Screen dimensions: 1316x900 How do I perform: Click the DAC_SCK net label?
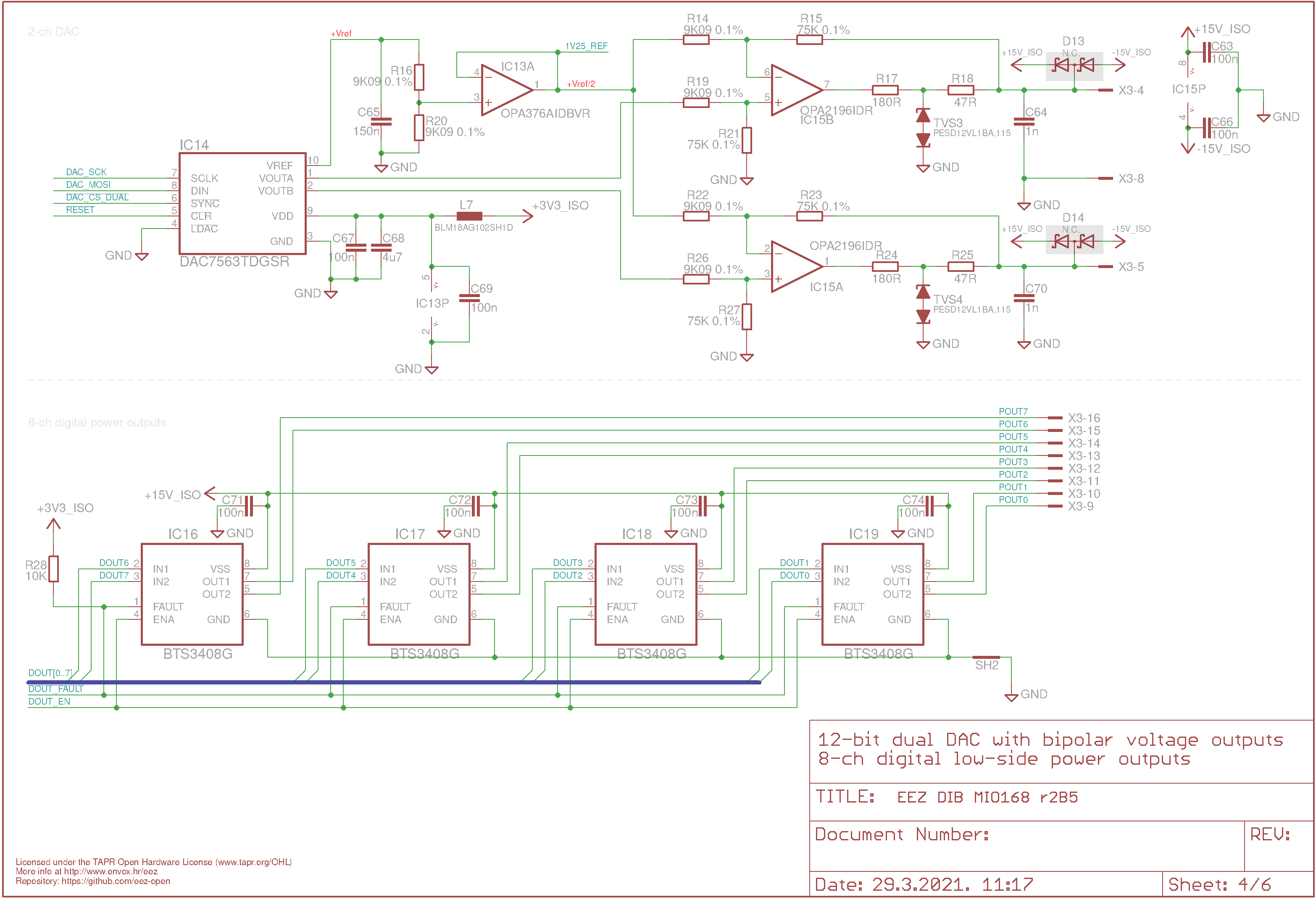(86, 171)
